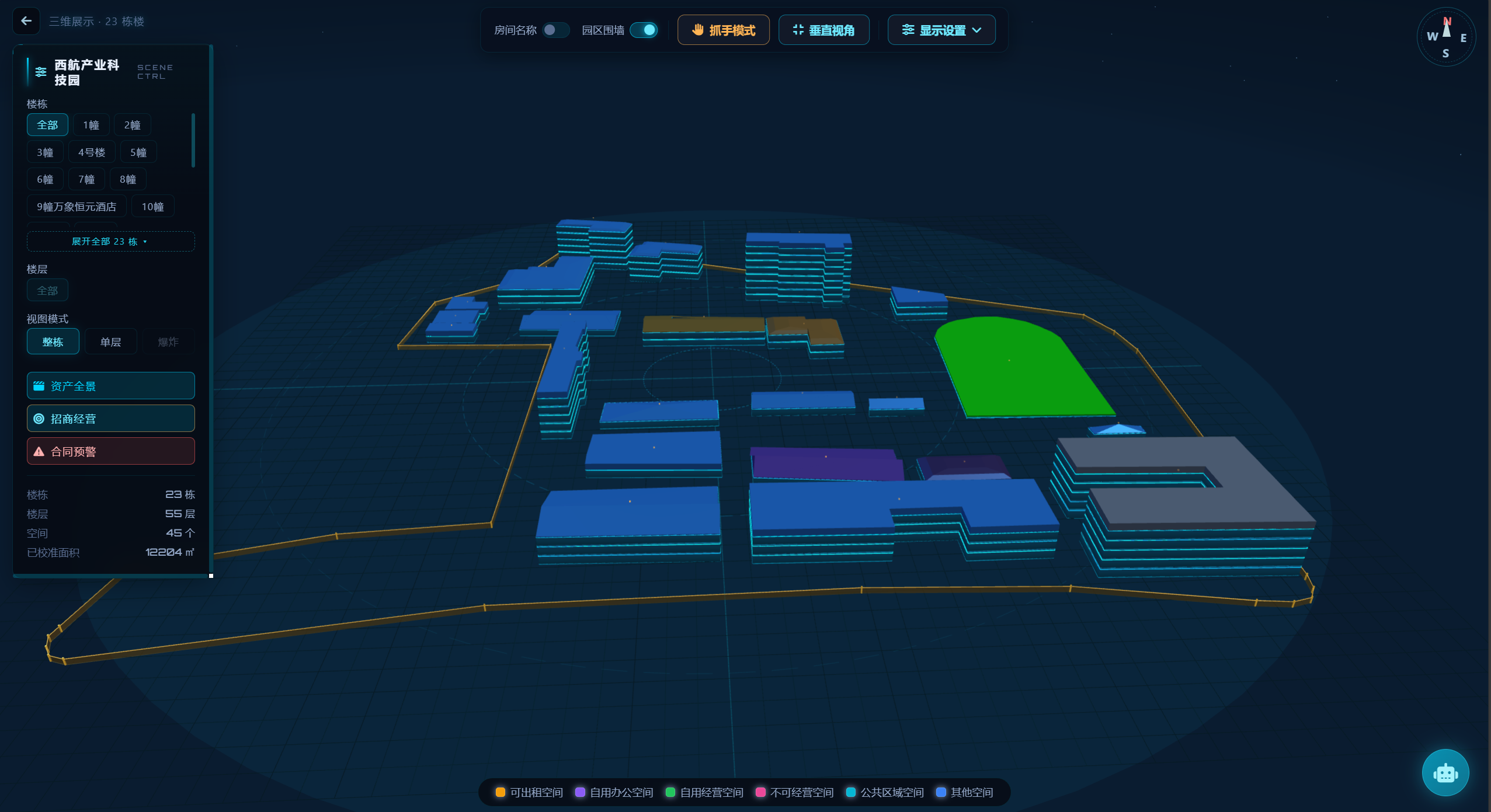Select building 10幢
The width and height of the screenshot is (1491, 812).
pyautogui.click(x=153, y=207)
